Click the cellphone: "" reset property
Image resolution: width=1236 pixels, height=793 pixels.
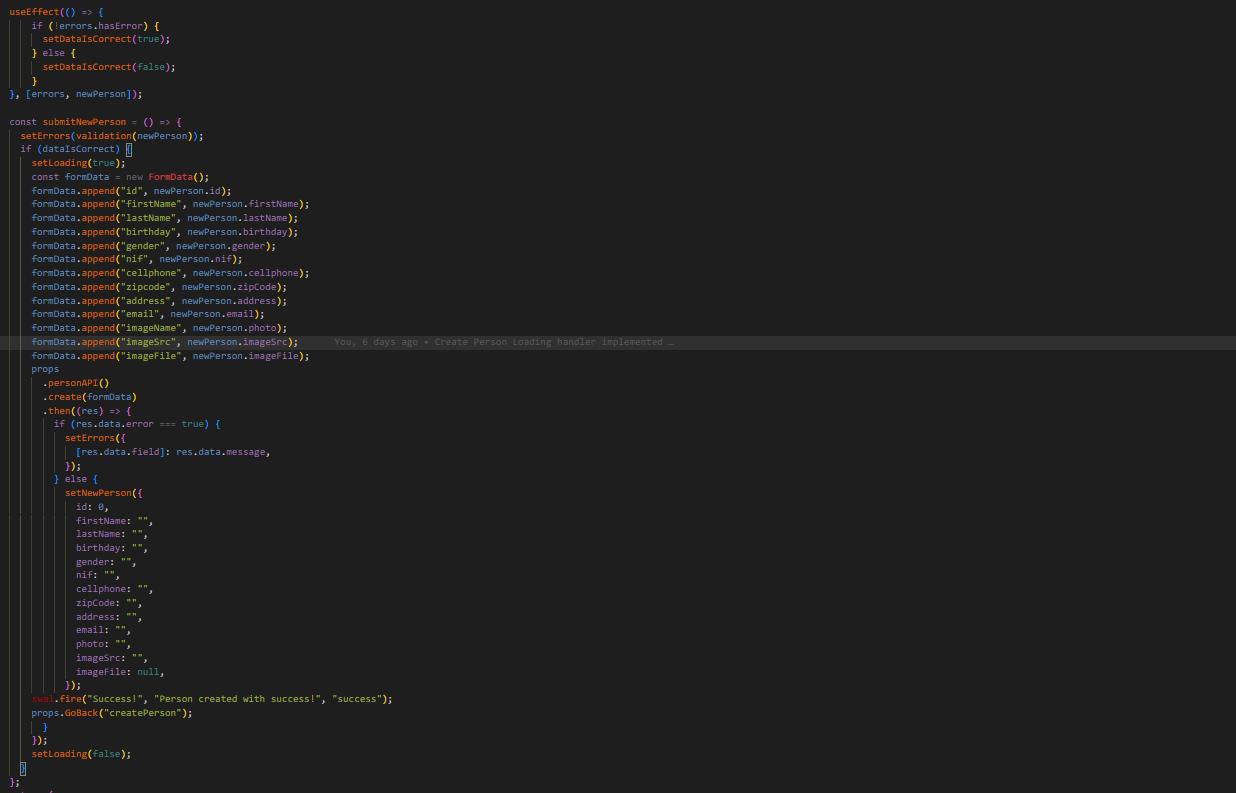click(115, 589)
